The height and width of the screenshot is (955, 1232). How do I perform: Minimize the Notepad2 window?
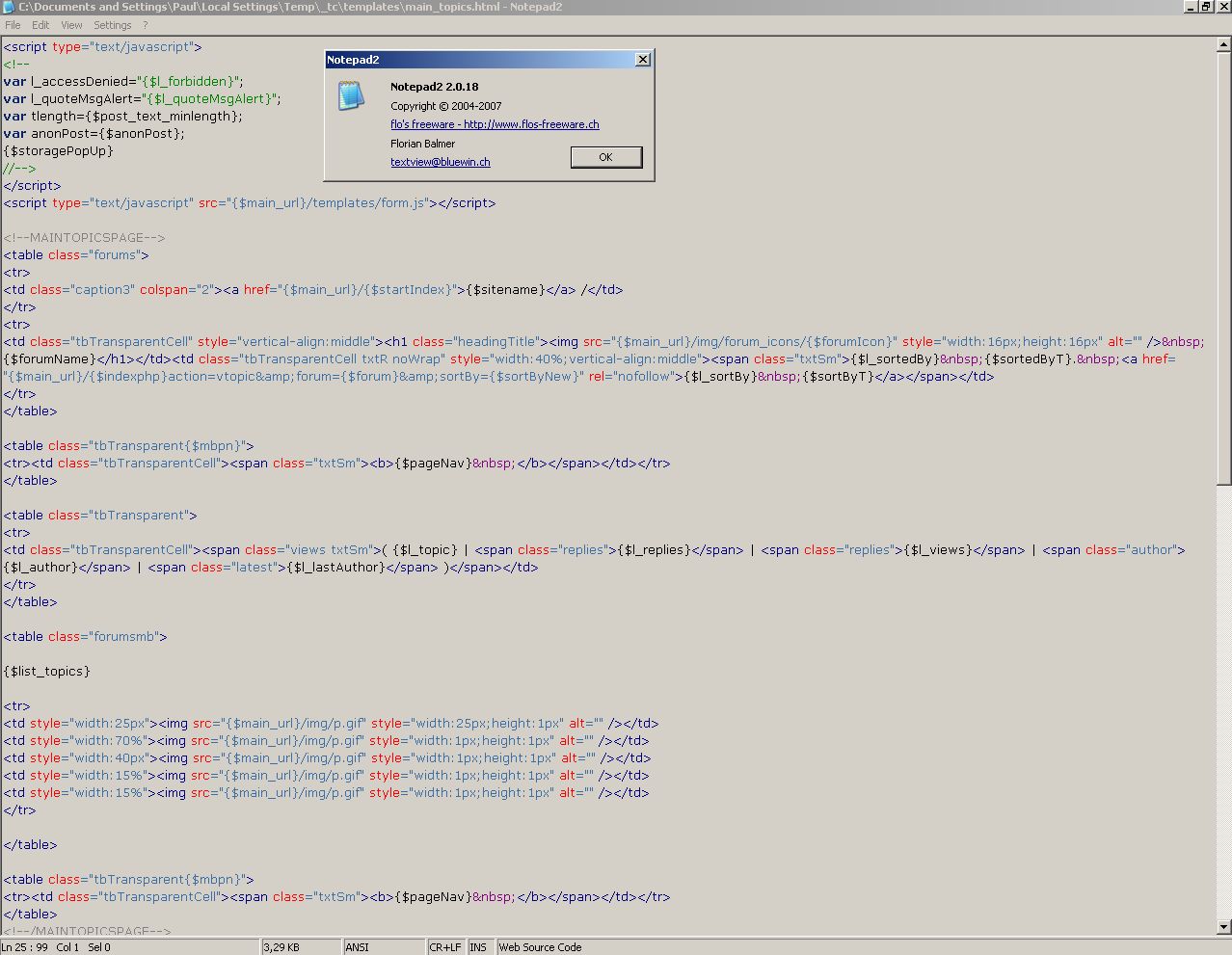click(1191, 7)
